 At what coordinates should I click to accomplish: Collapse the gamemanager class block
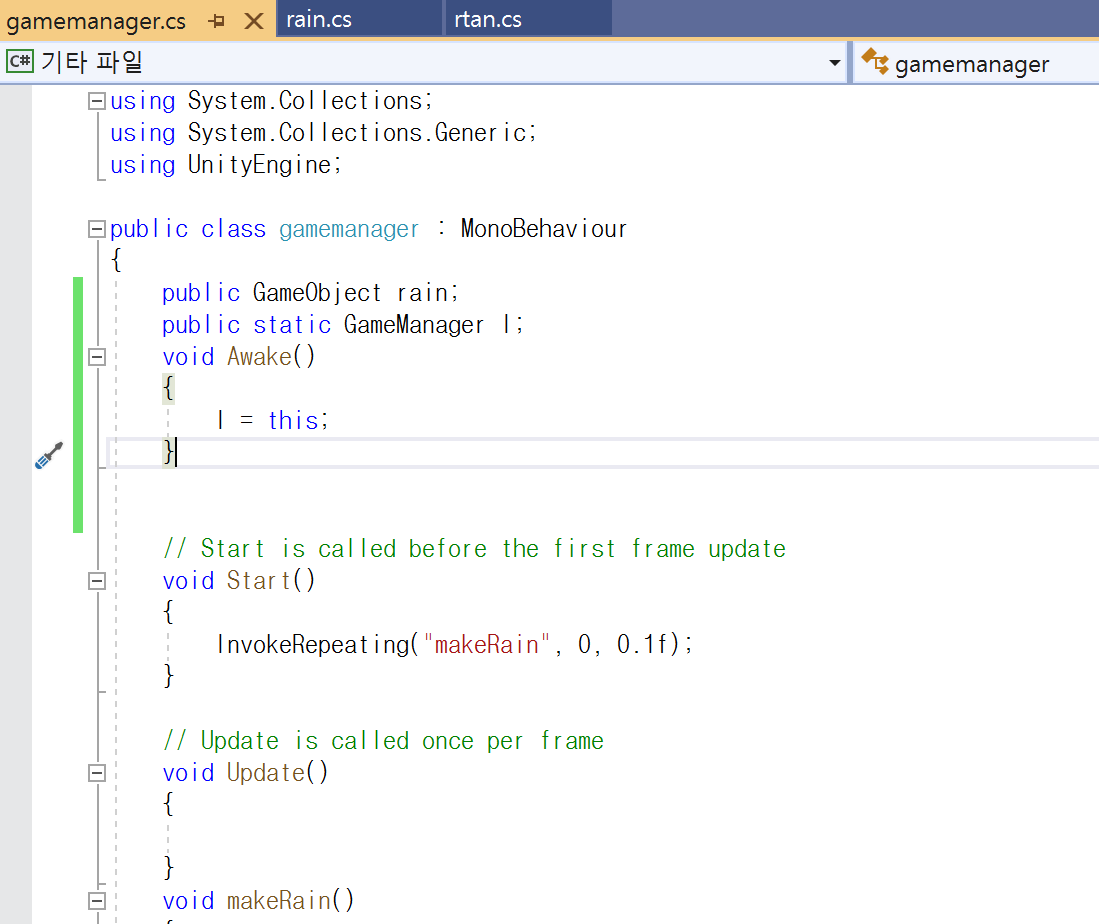pyautogui.click(x=97, y=229)
